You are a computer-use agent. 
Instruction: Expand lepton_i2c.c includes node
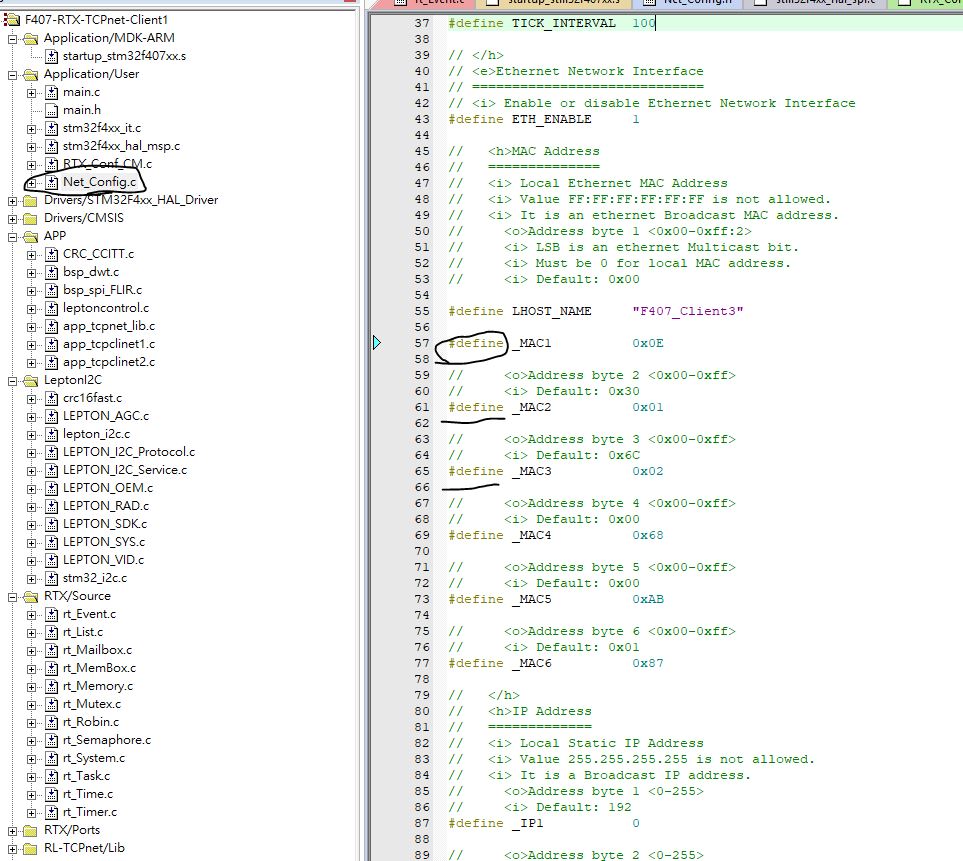pyautogui.click(x=31, y=435)
